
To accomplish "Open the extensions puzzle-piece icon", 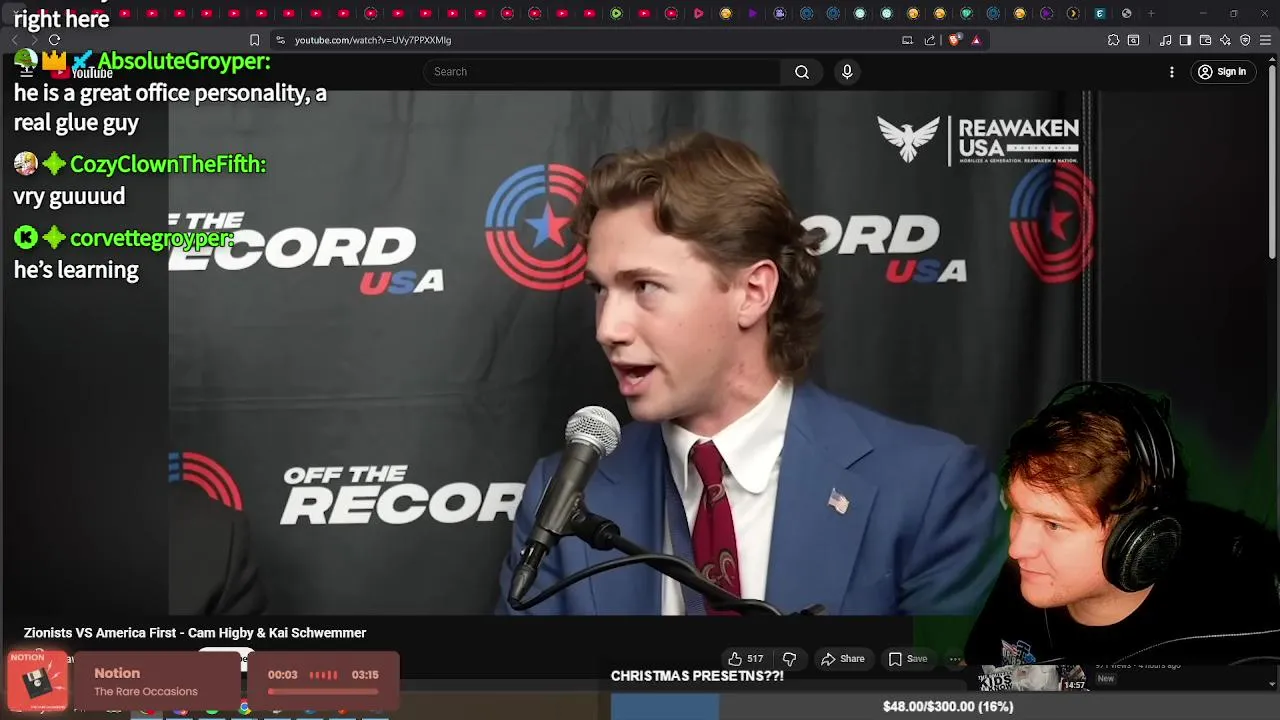I will pos(1113,40).
